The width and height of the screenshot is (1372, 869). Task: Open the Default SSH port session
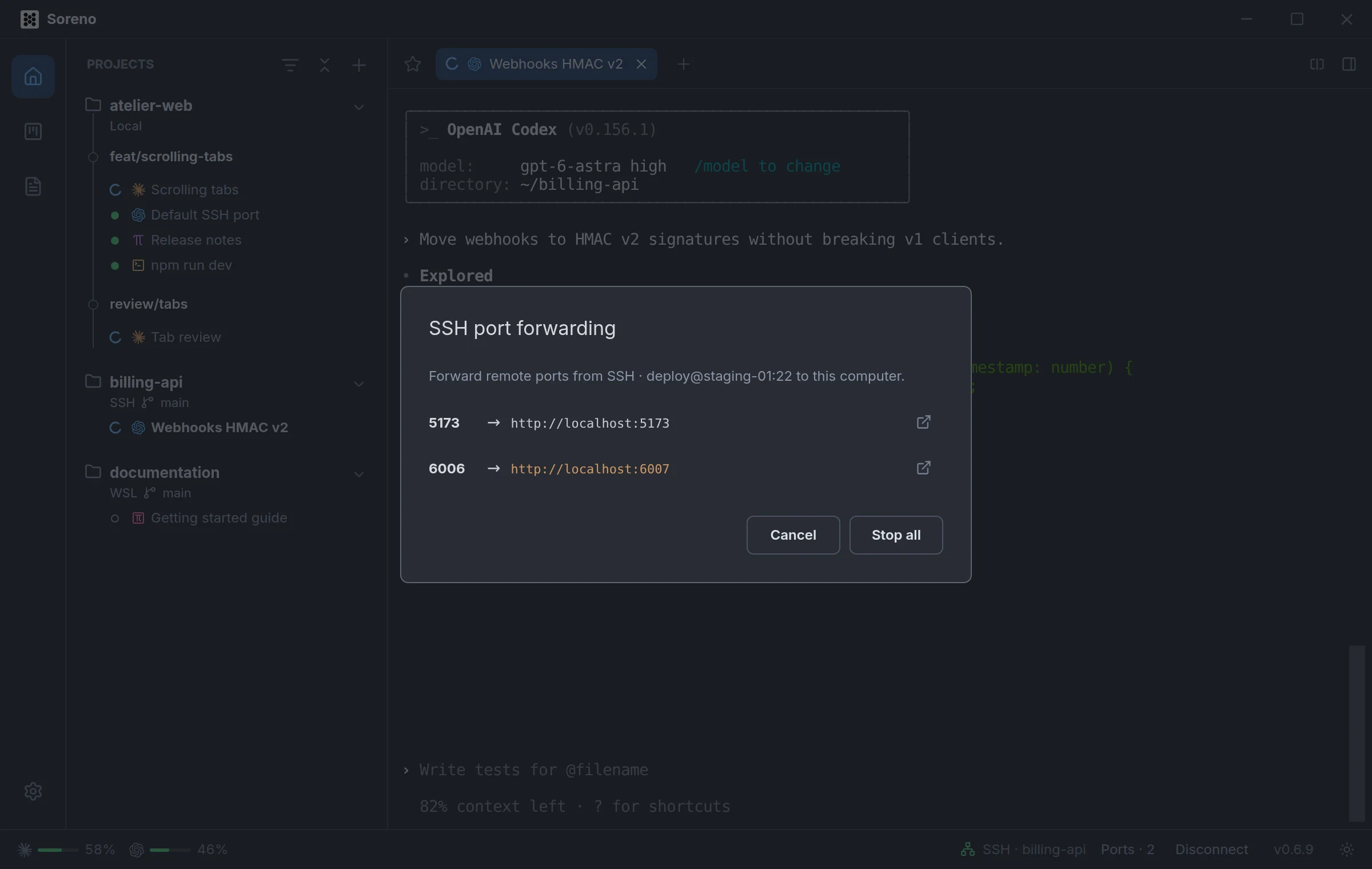(205, 215)
